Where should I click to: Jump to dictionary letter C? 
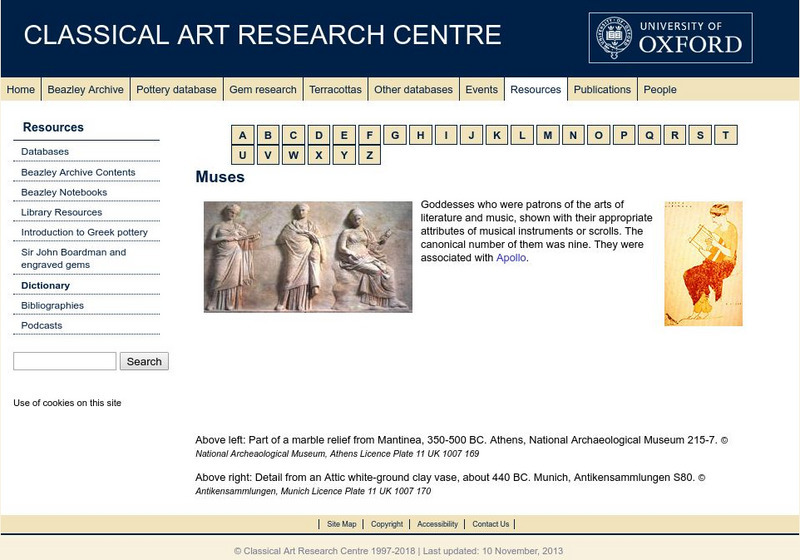pos(293,135)
